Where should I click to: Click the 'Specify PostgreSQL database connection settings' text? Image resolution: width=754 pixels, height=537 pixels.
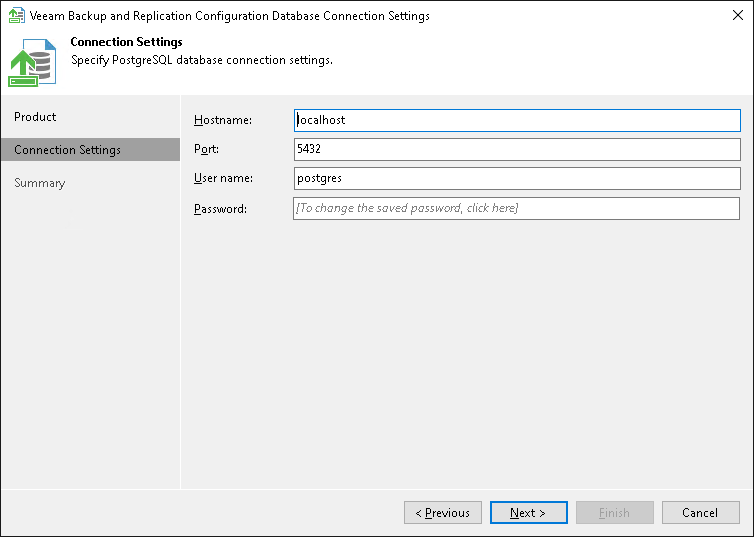(202, 60)
